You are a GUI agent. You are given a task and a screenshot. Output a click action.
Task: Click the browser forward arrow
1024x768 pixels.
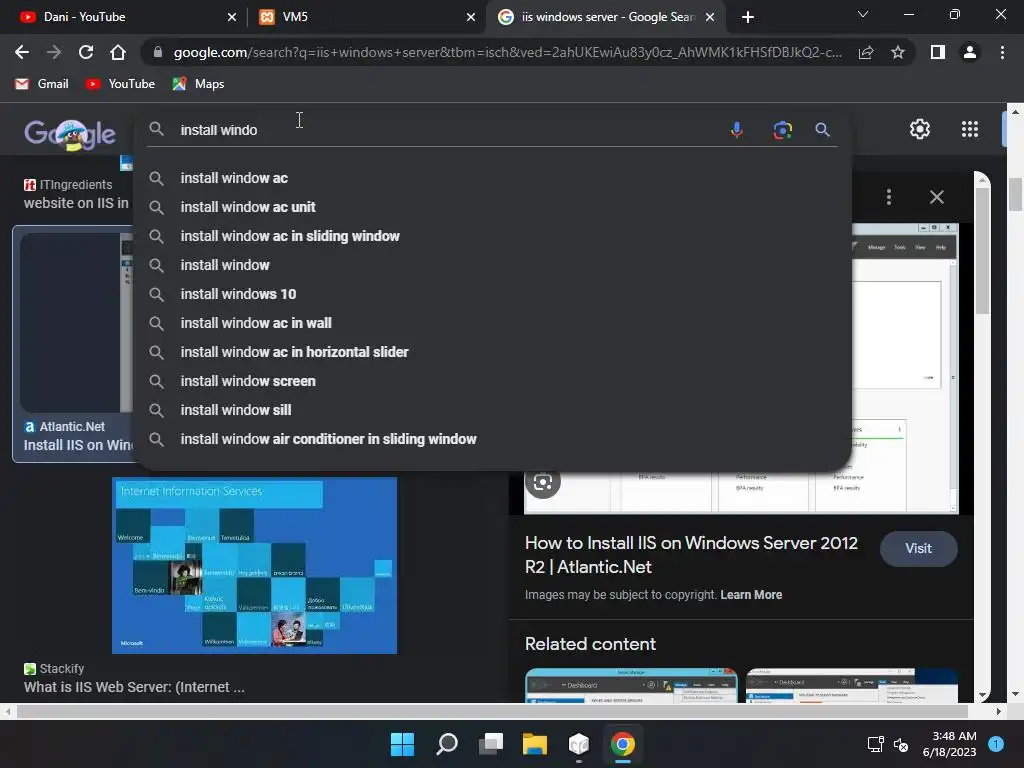click(54, 52)
